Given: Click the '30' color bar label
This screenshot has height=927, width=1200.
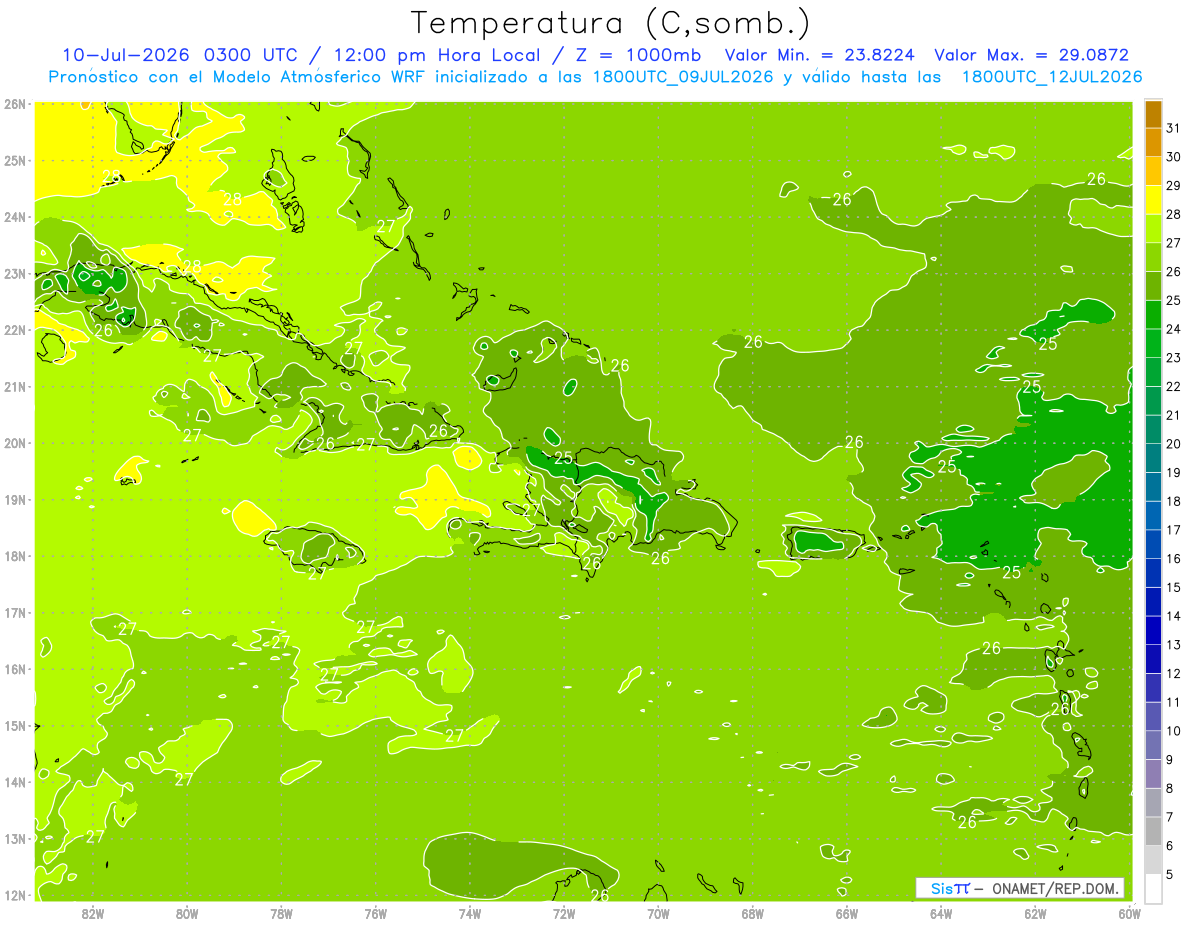Looking at the screenshot, I should [1174, 157].
